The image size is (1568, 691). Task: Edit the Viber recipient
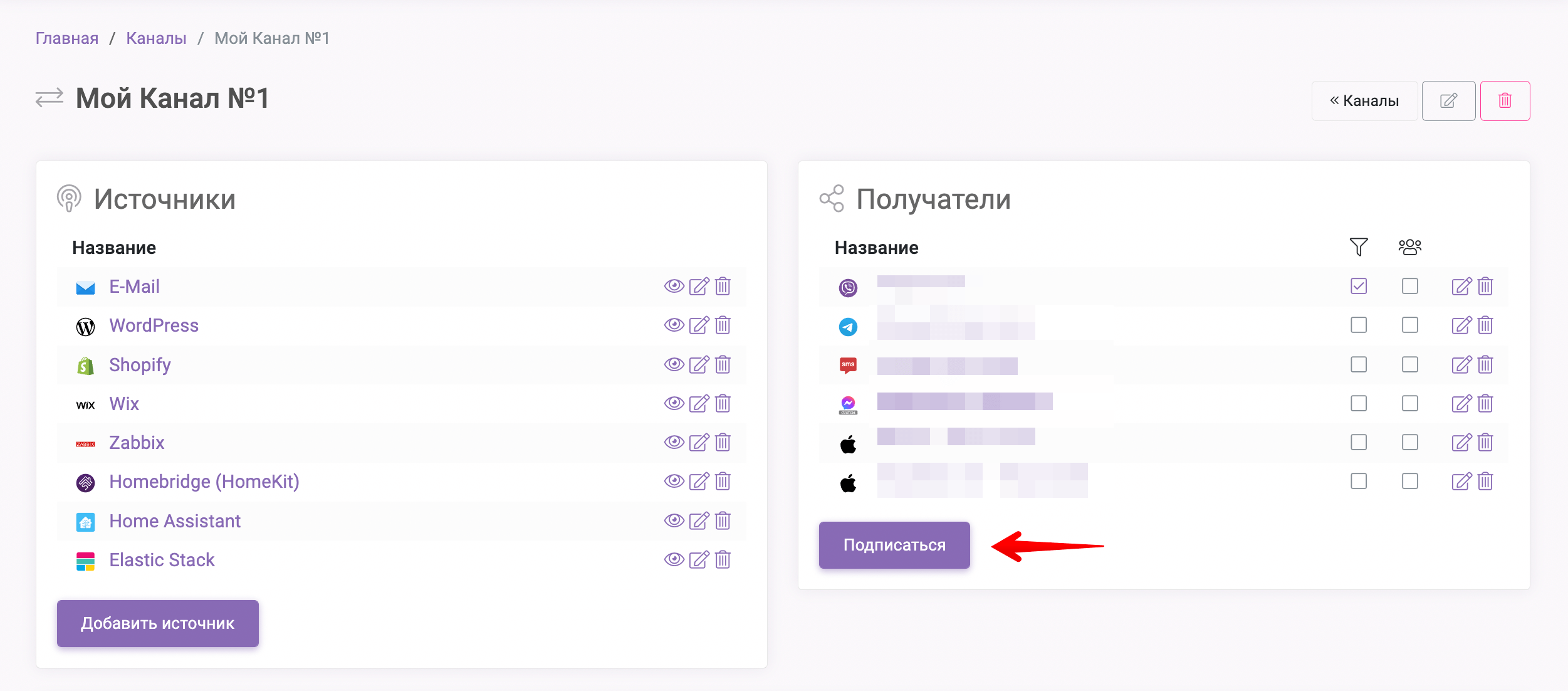pyautogui.click(x=1461, y=286)
